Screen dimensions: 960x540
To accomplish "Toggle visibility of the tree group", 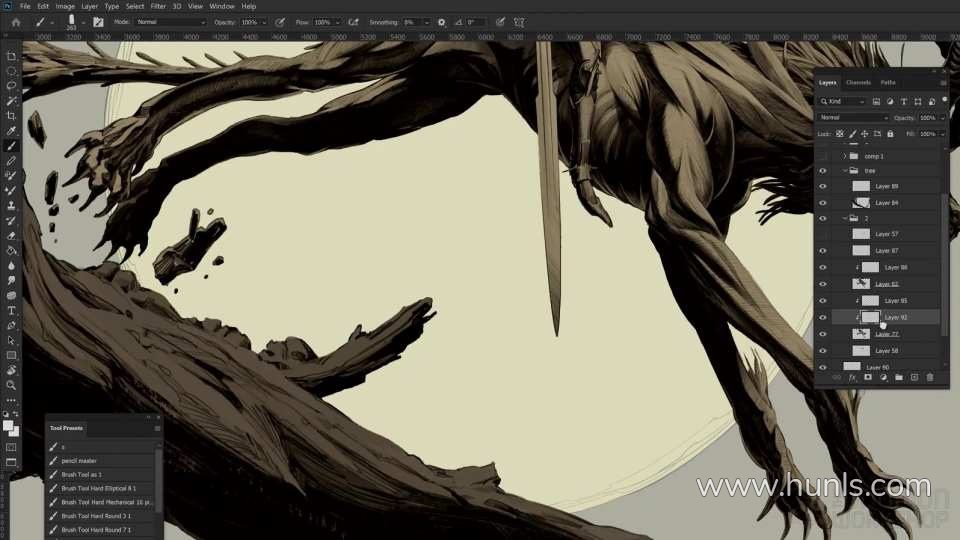I will click(823, 171).
